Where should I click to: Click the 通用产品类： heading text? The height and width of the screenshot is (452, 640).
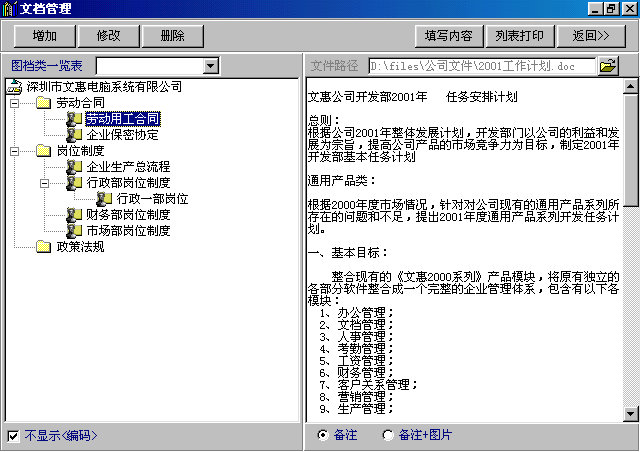tap(342, 180)
